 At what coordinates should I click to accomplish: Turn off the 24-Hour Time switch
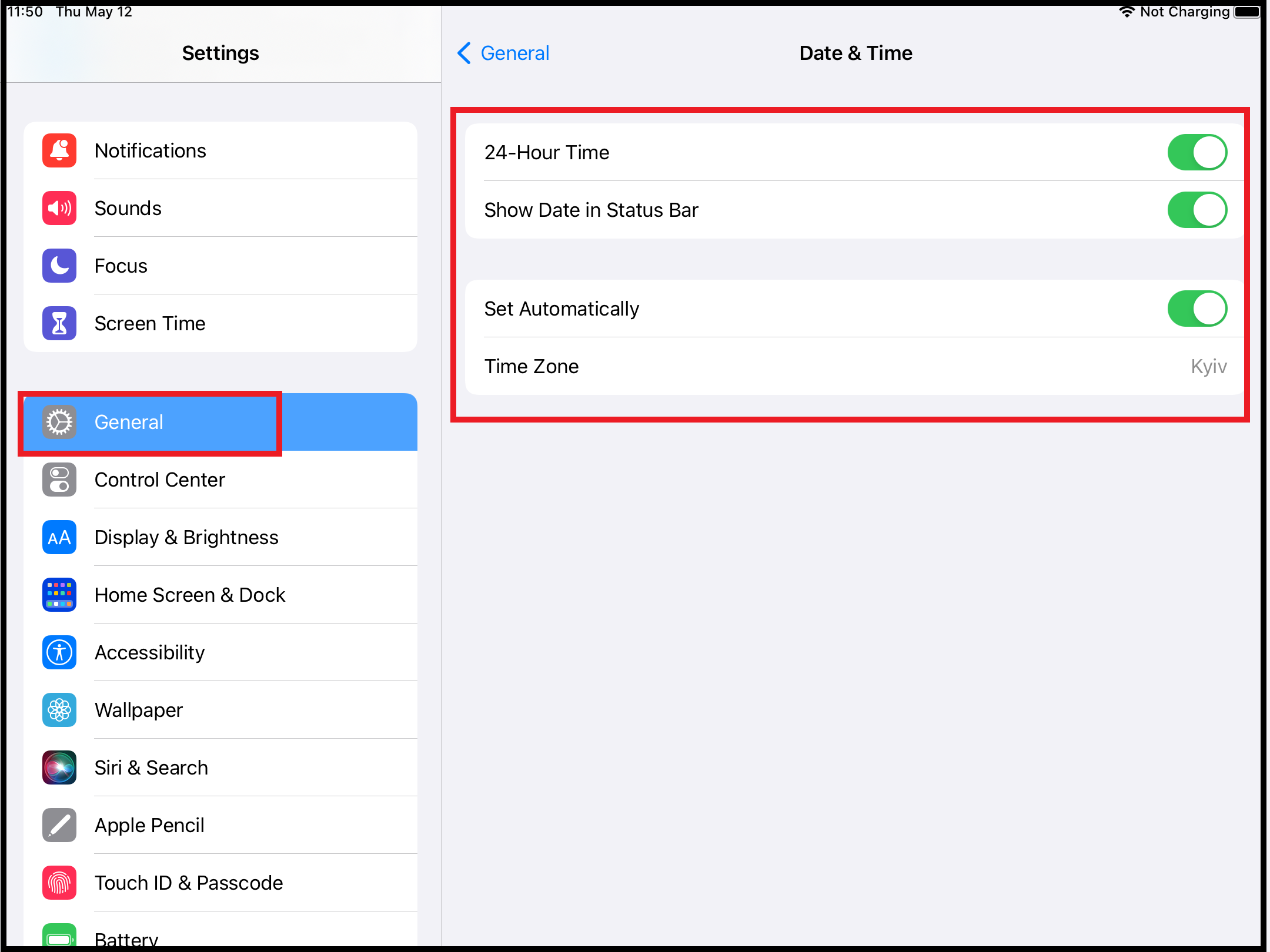coord(1197,152)
